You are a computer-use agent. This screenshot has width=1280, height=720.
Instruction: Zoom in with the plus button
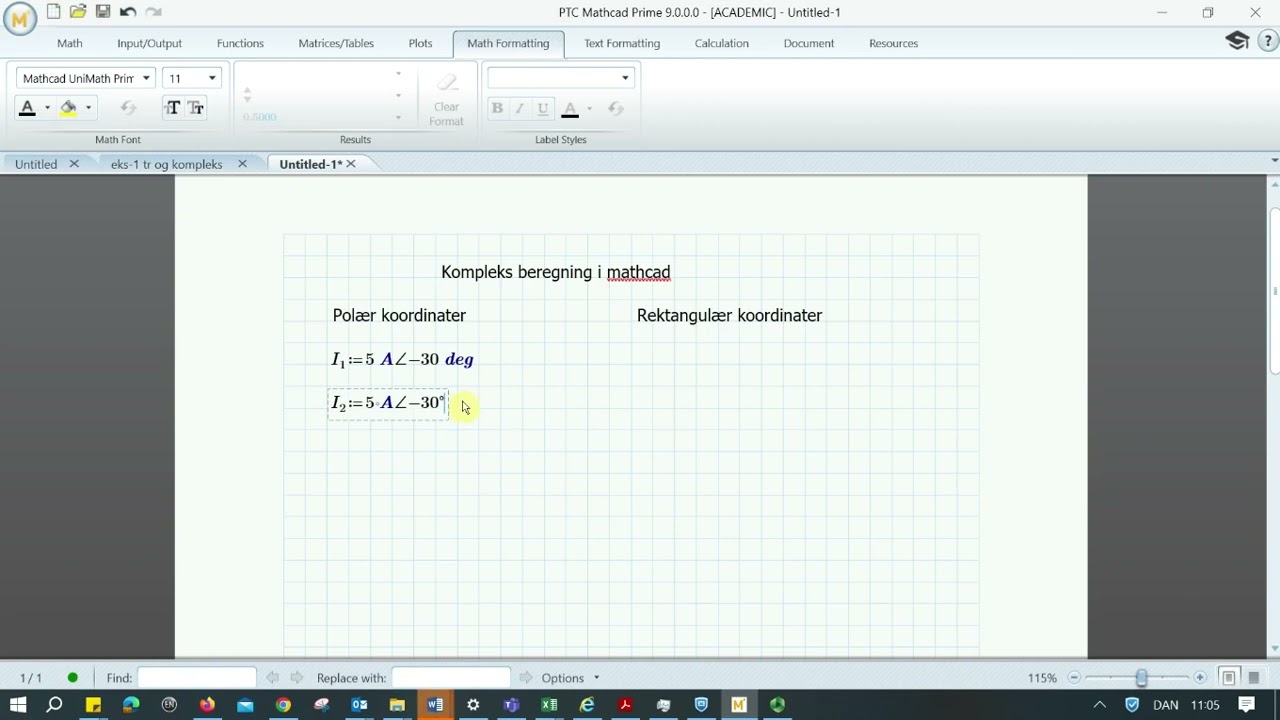pos(1200,678)
